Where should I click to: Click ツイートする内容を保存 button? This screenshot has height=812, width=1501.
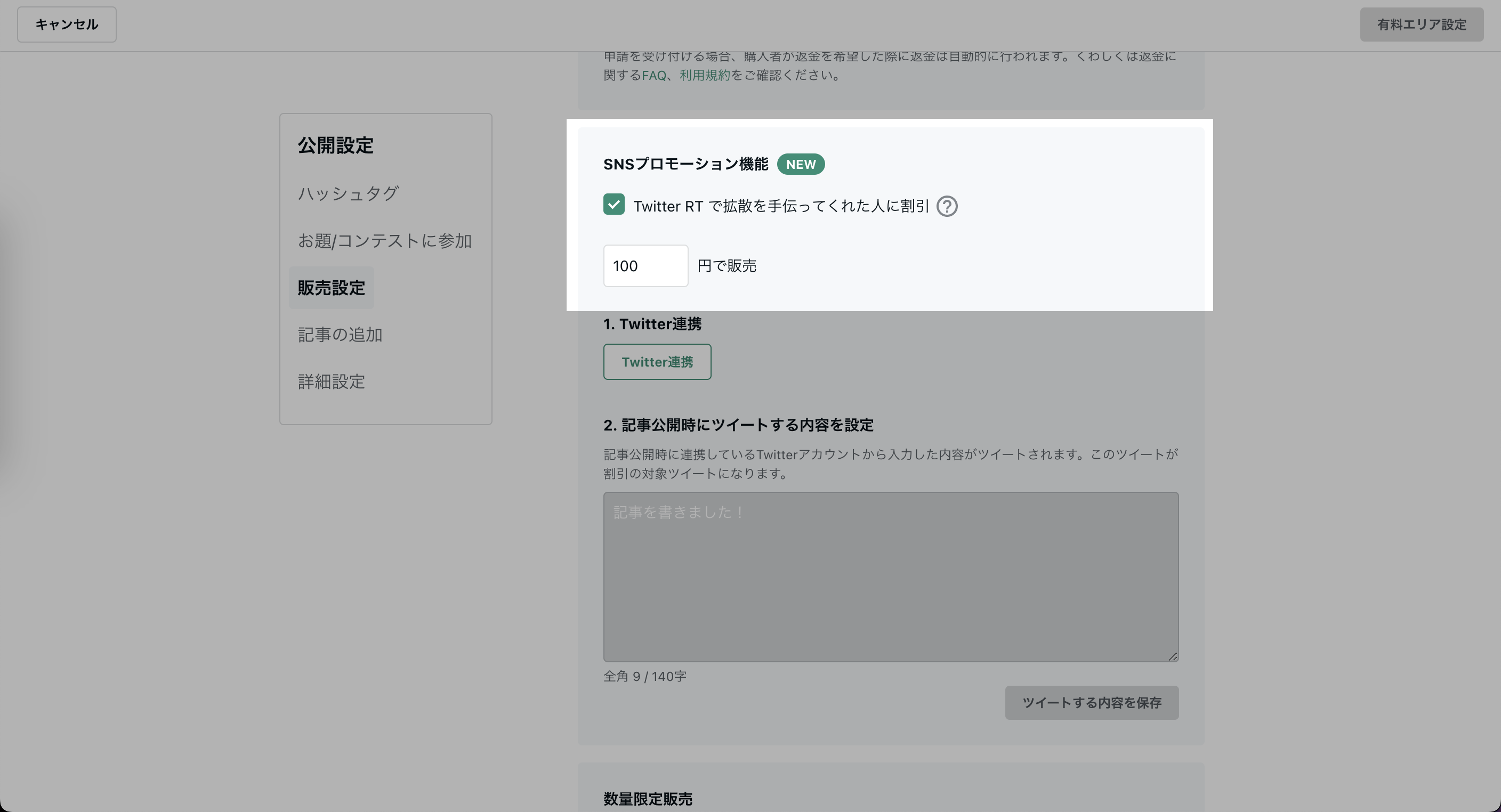[x=1092, y=702]
